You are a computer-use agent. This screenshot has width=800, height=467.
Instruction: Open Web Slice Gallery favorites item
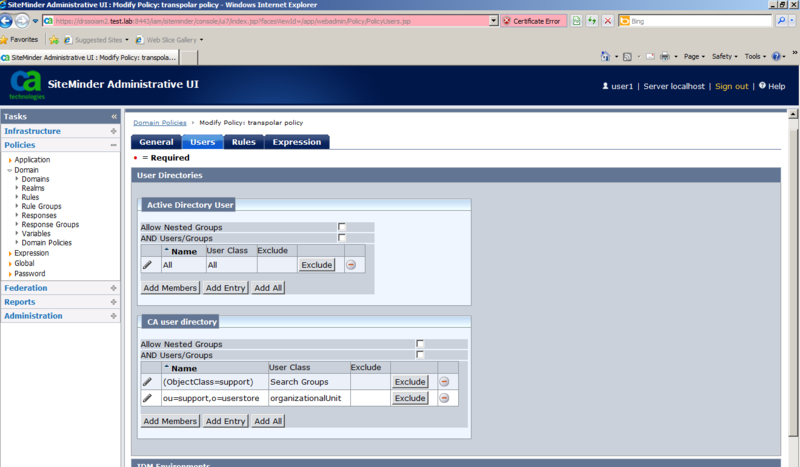point(171,40)
